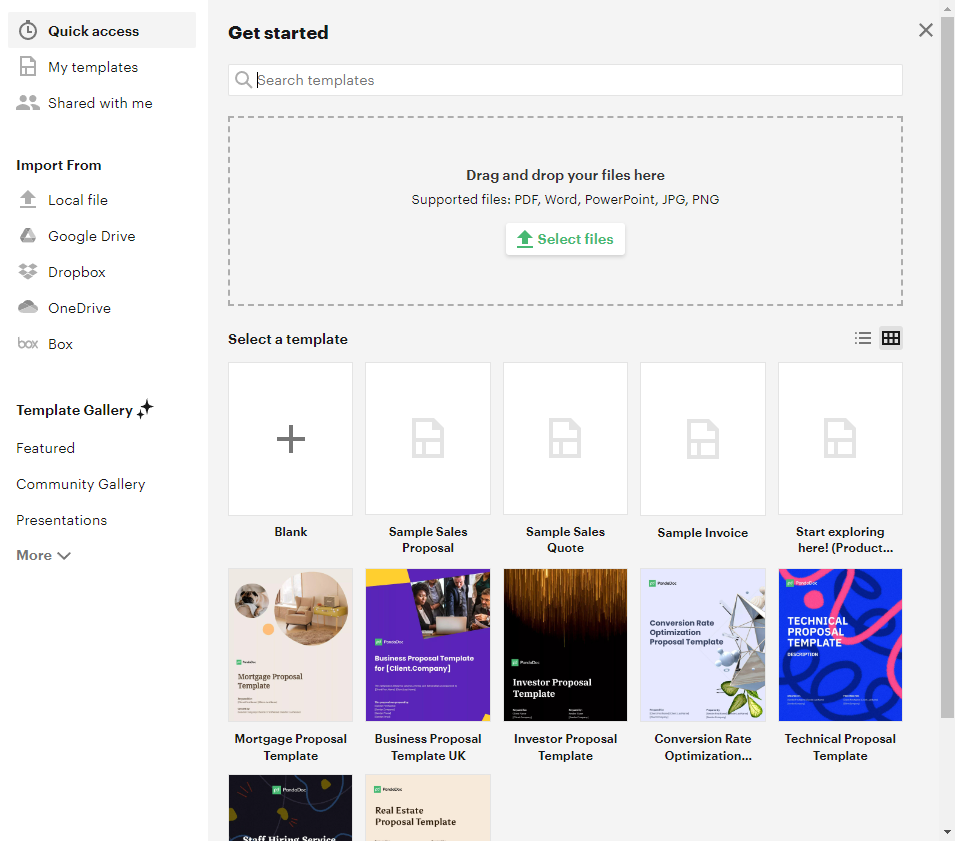Create a Blank document

click(x=290, y=438)
